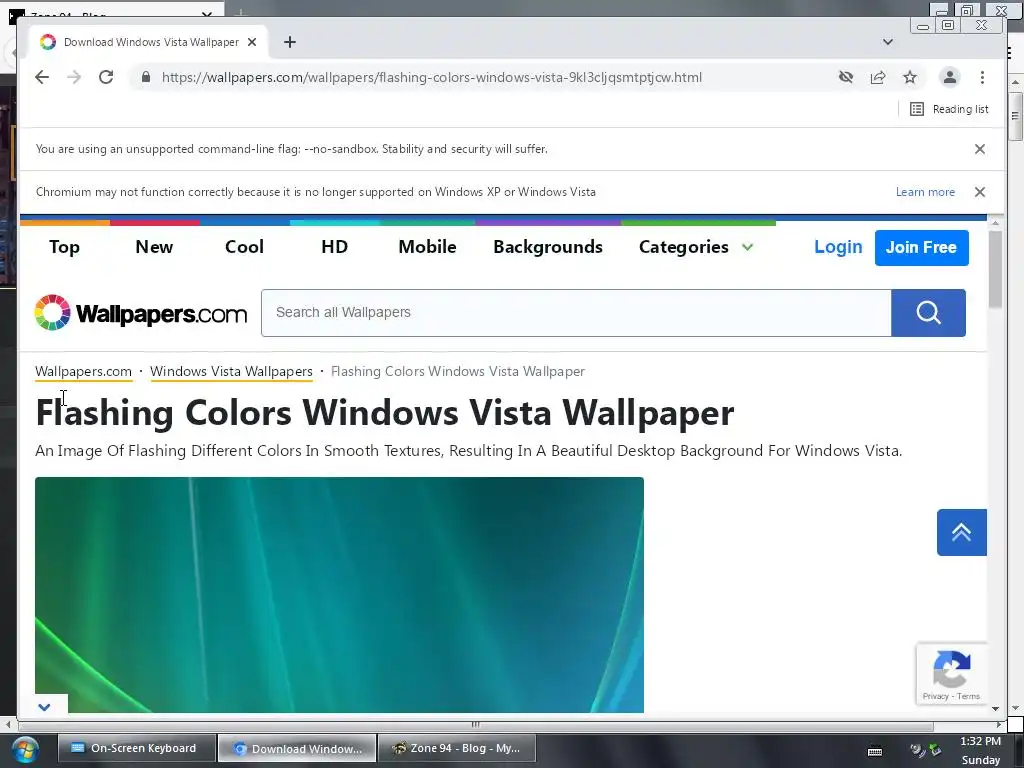Viewport: 1024px width, 768px height.
Task: Click the Wallpapers.com logo
Action: coord(140,313)
